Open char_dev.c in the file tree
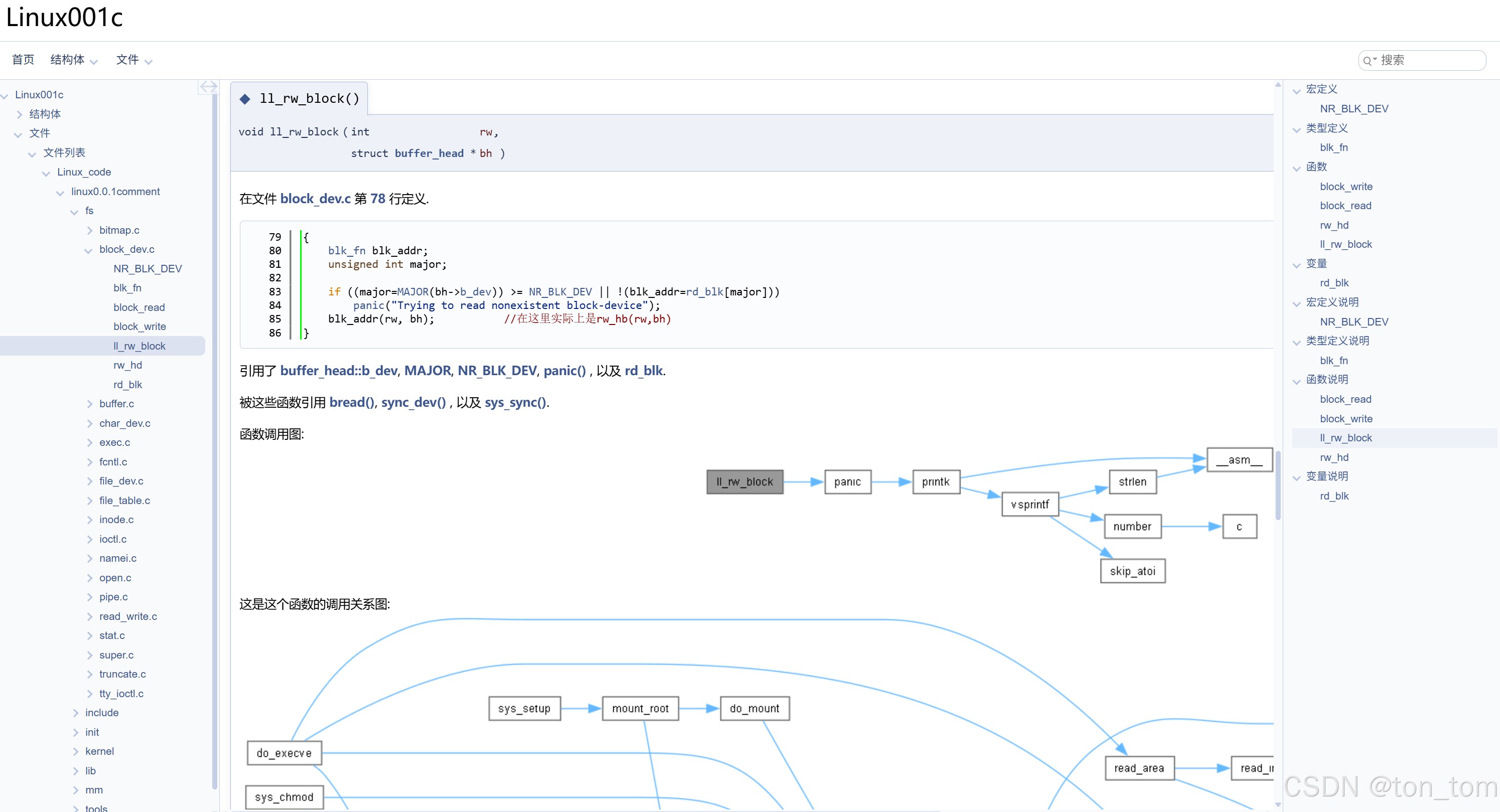1500x812 pixels. [x=124, y=423]
